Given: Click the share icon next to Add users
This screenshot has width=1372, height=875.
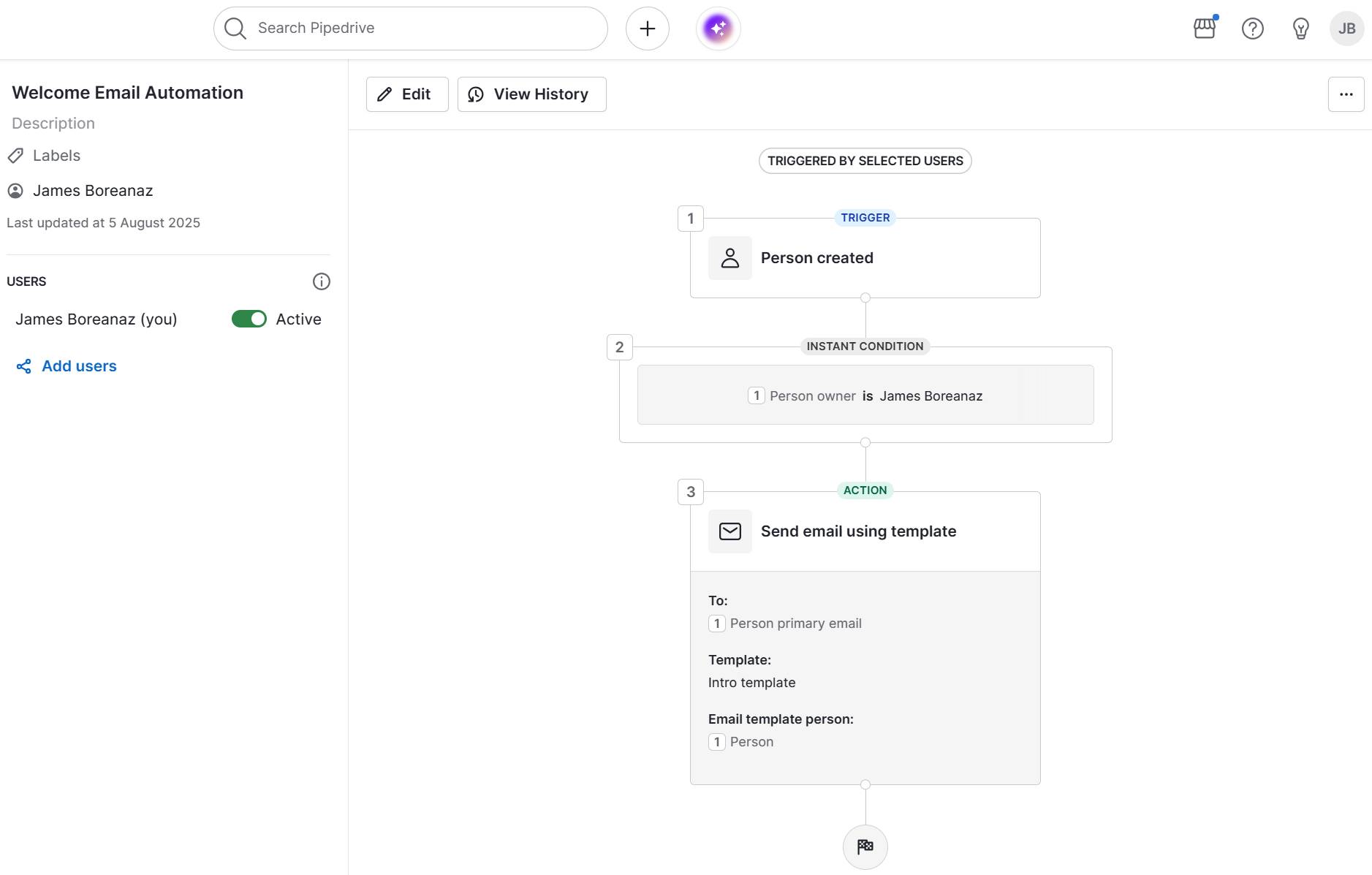Looking at the screenshot, I should coord(24,366).
